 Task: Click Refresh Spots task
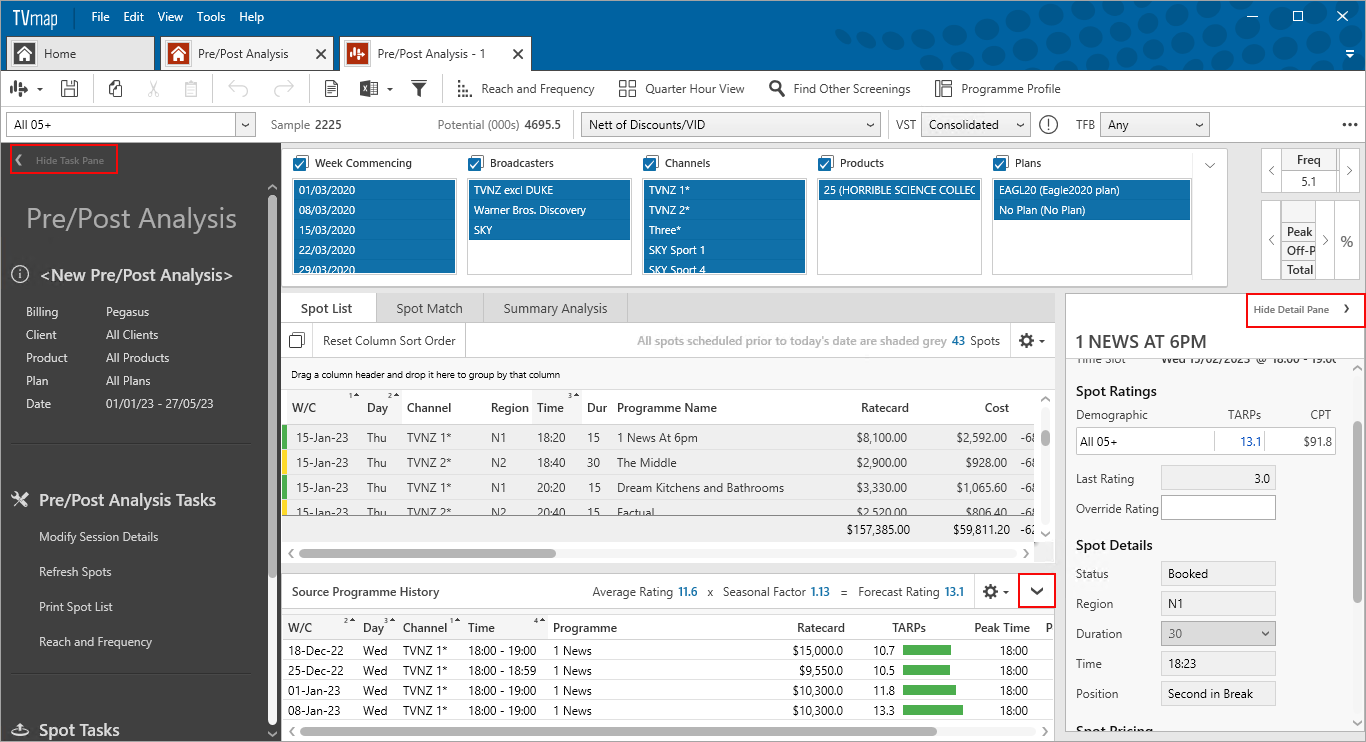[75, 572]
